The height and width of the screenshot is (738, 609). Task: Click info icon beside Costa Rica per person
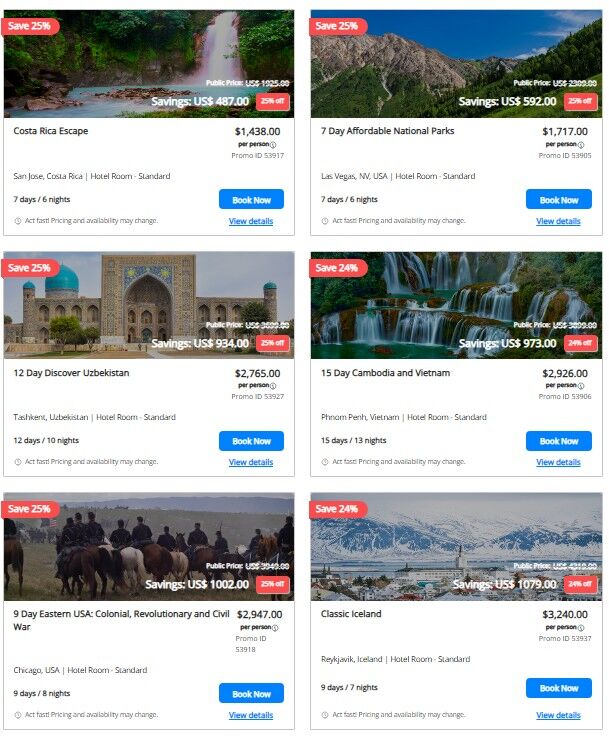tap(273, 144)
